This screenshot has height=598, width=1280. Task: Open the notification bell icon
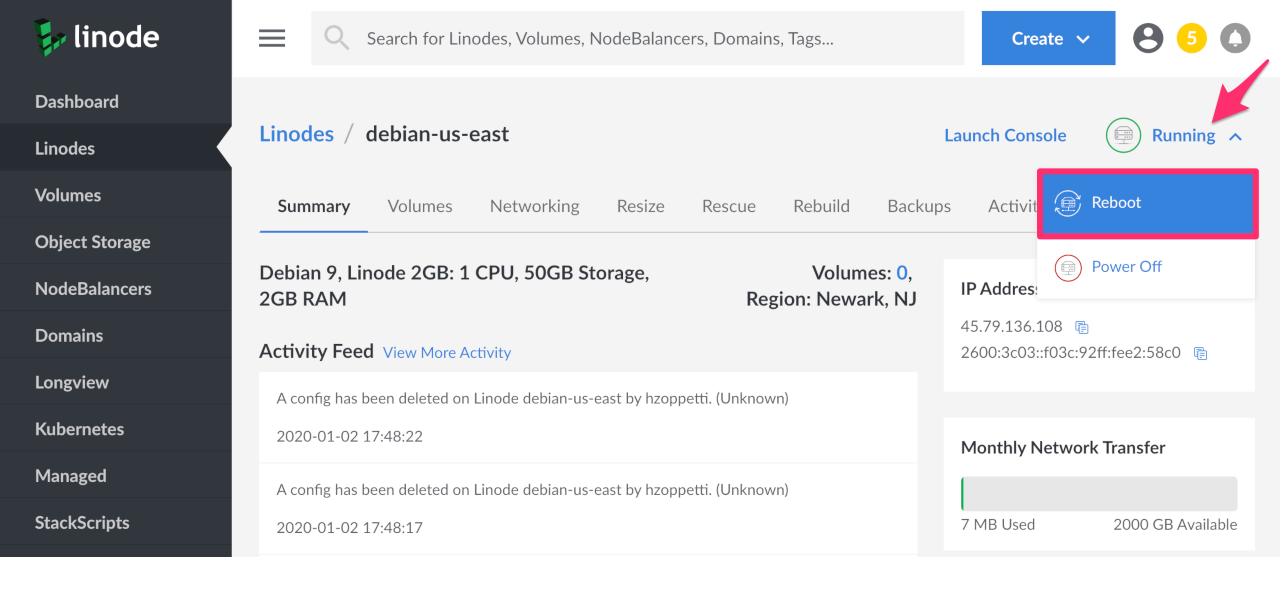coord(1235,38)
